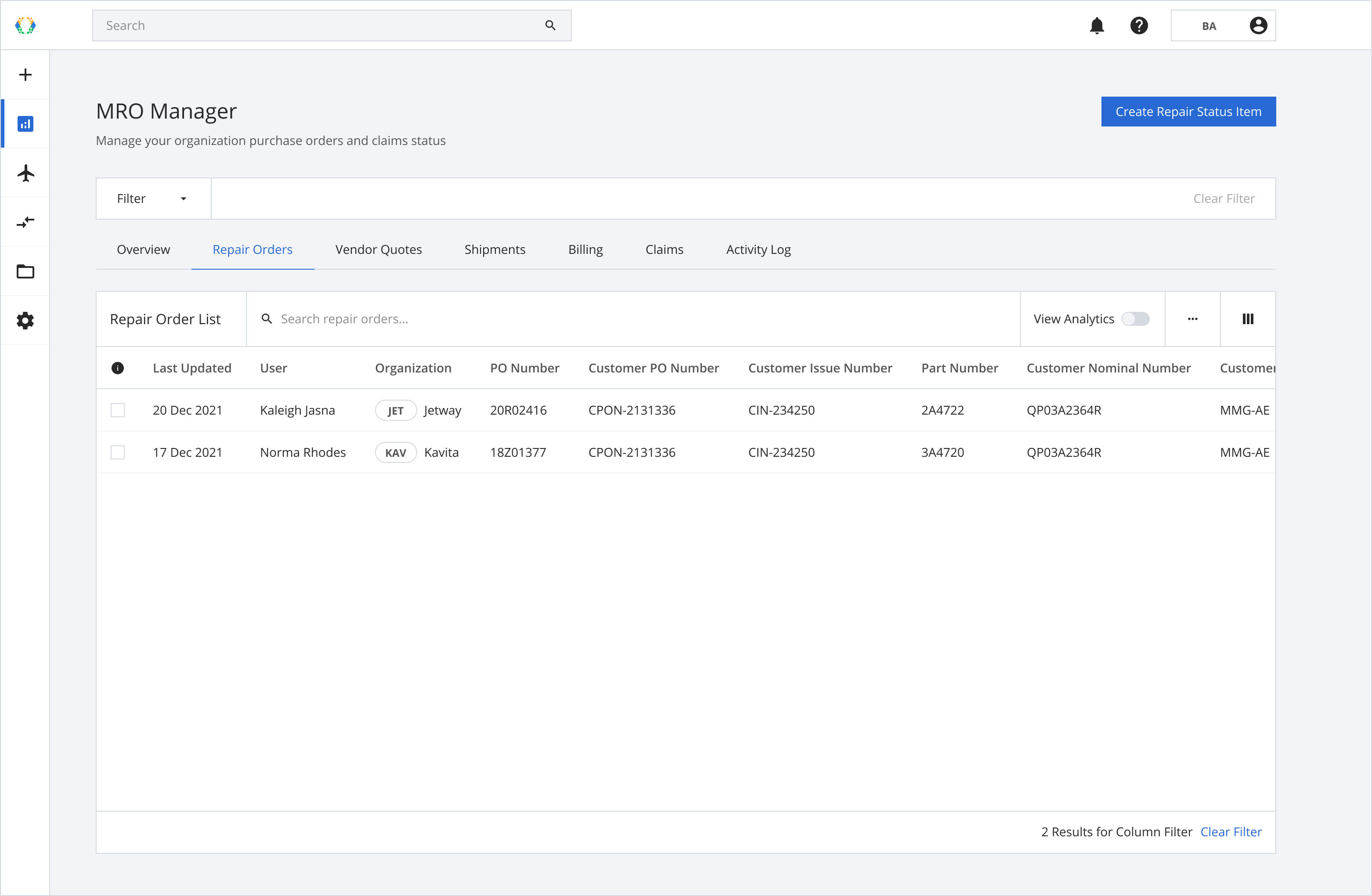Sort by Organization column header
1372x896 pixels.
click(413, 368)
